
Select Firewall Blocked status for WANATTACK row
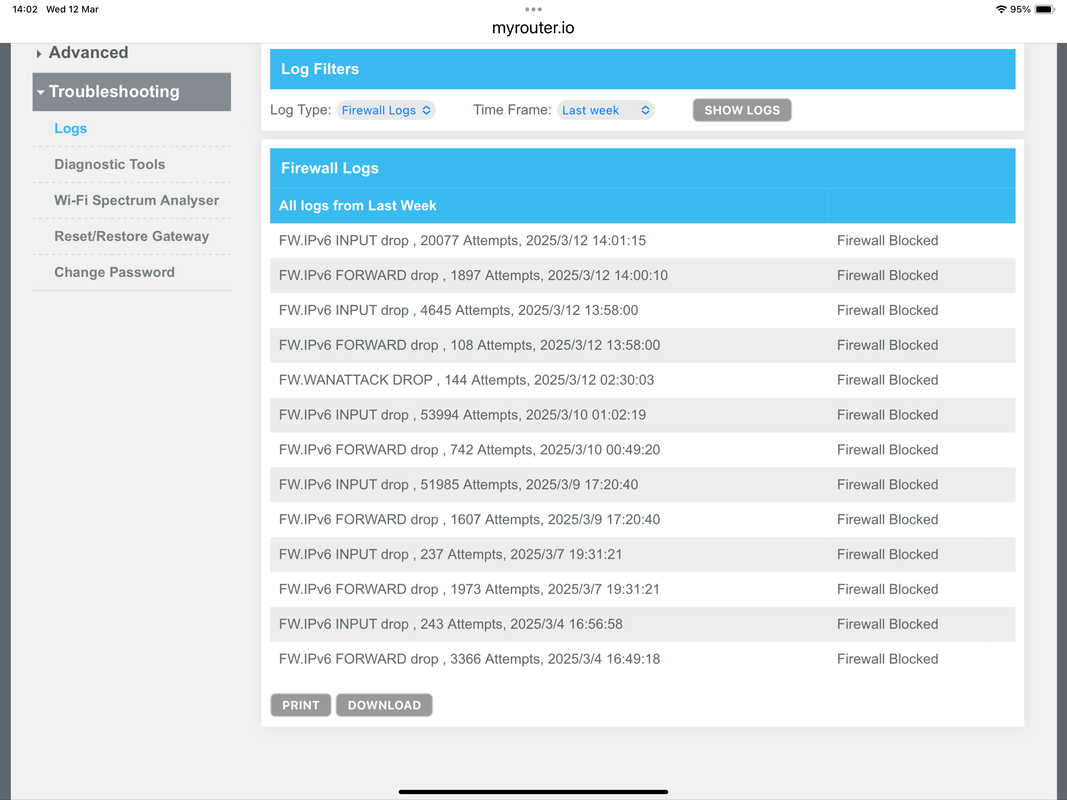click(887, 380)
